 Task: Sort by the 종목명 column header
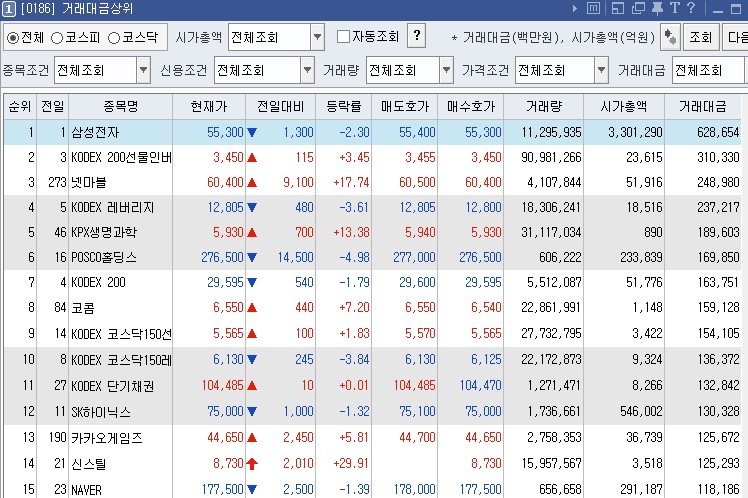[x=121, y=106]
